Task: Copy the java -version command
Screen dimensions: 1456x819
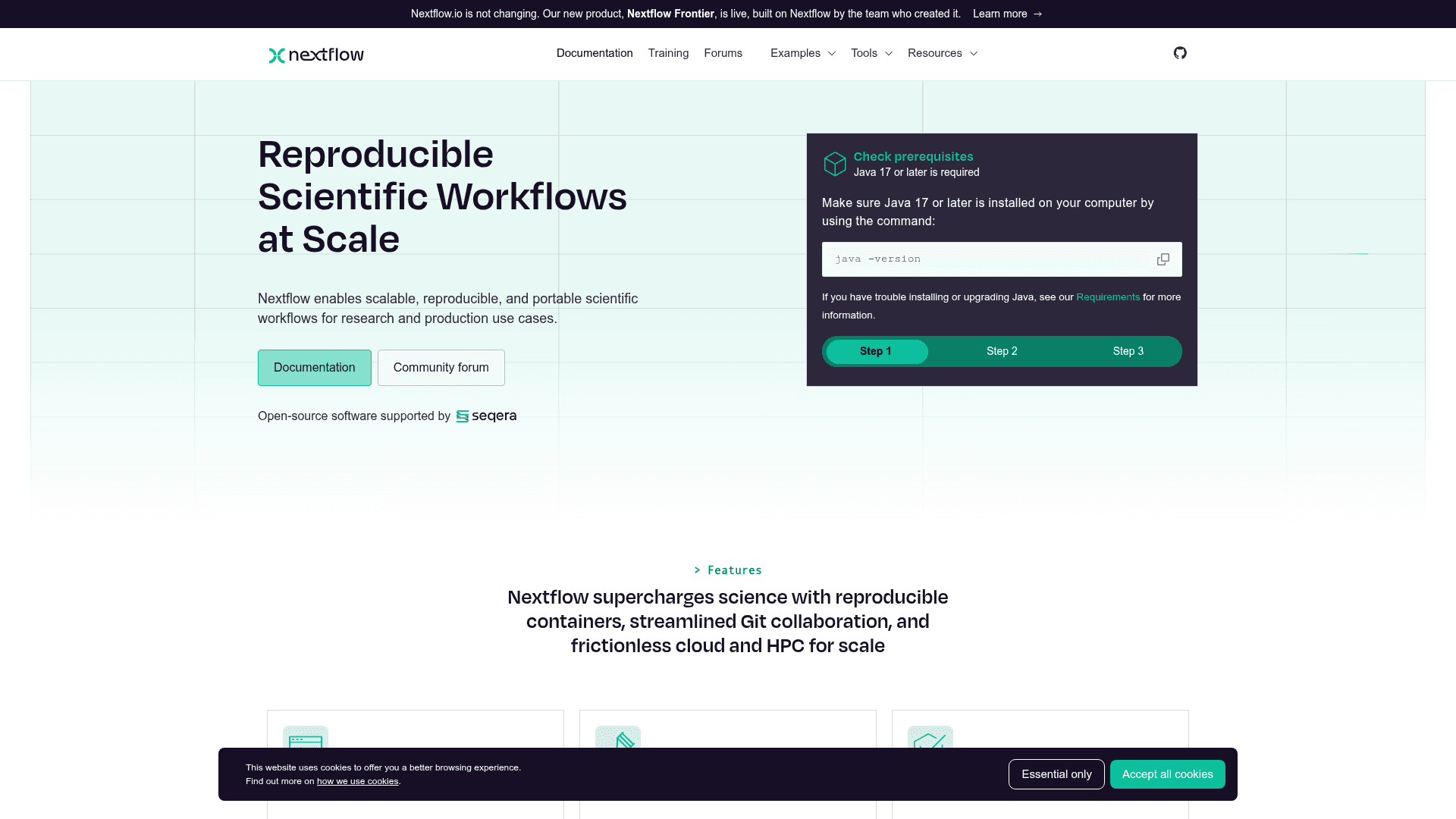Action: 1163,259
